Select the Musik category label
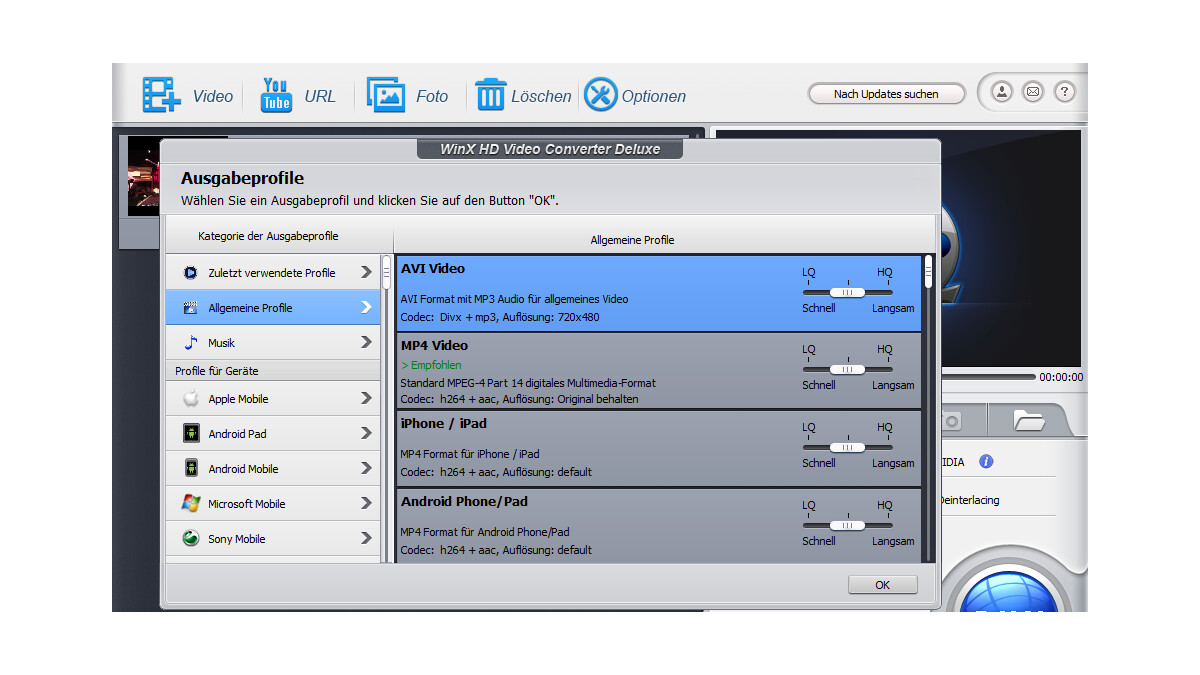 coord(222,343)
